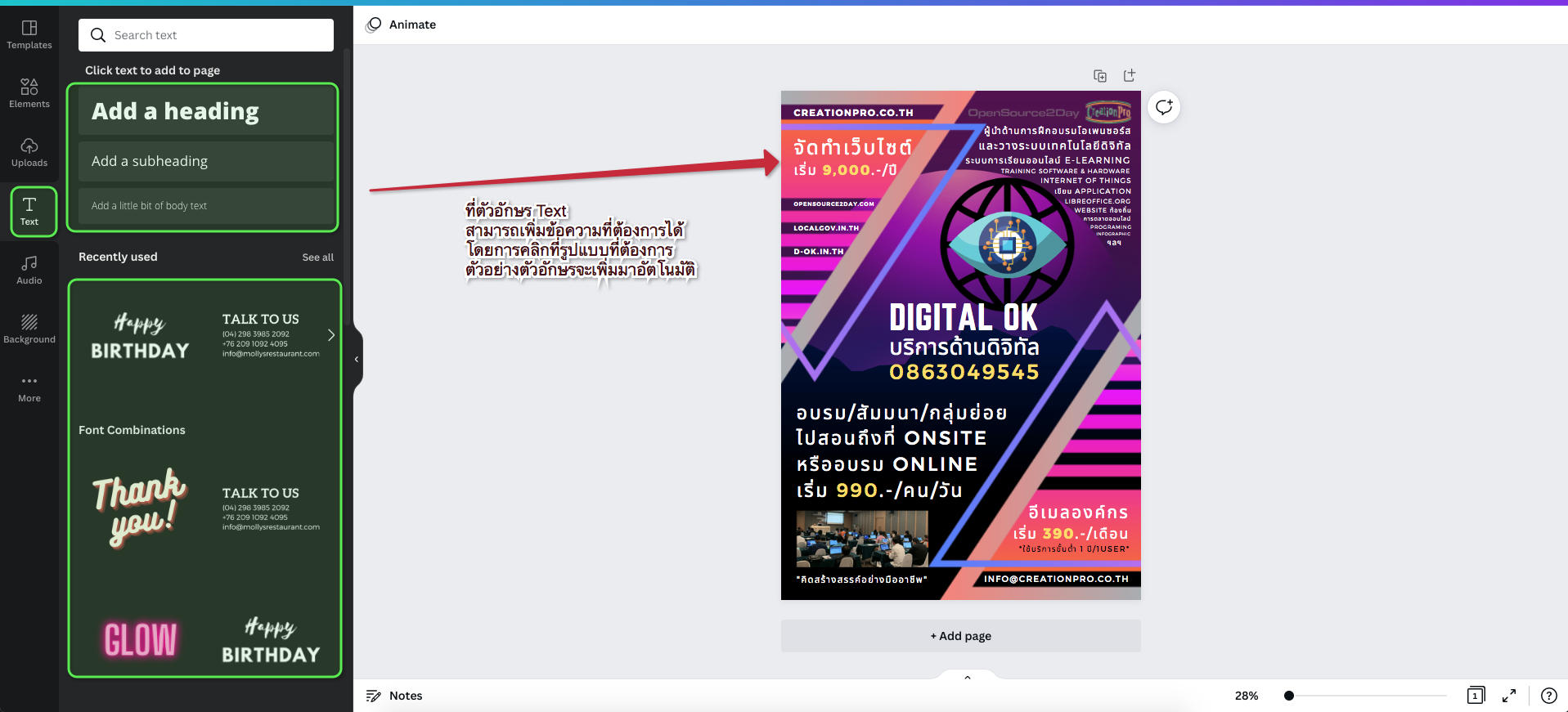Open the Elements panel icon
This screenshot has width=1568, height=712.
(x=29, y=93)
